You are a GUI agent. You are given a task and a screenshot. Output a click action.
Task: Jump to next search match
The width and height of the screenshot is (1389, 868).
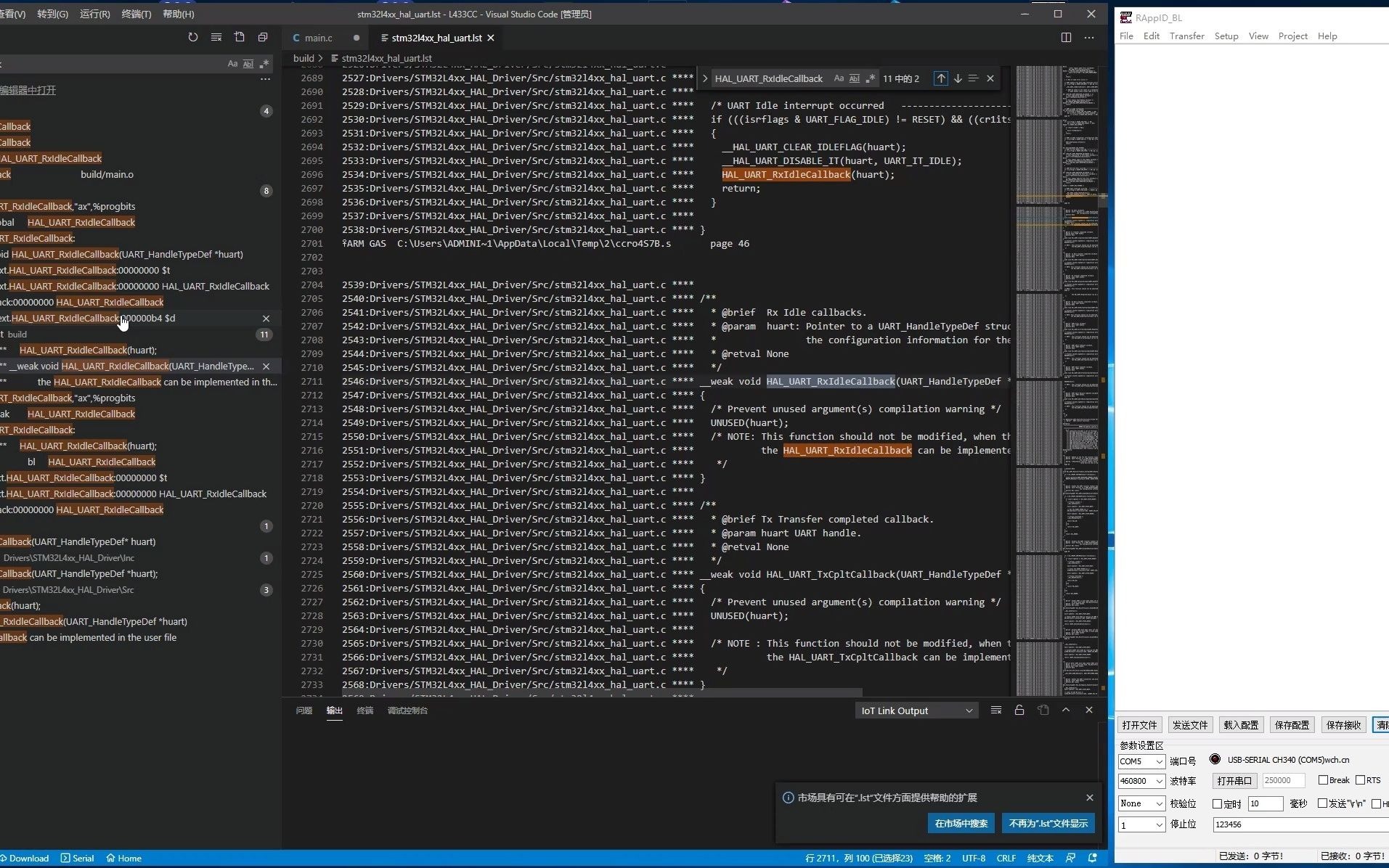click(x=958, y=78)
